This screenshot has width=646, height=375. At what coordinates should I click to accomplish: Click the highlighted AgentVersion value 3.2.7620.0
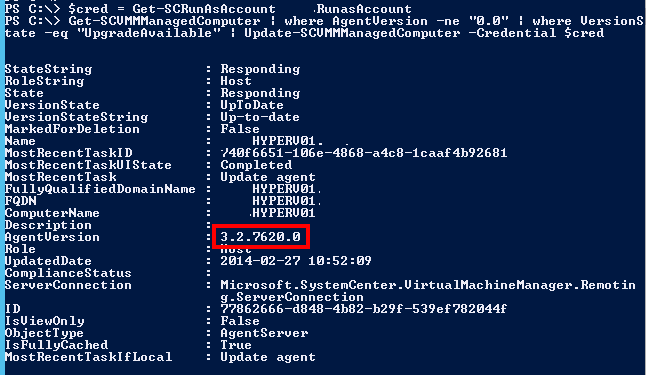[x=260, y=237]
